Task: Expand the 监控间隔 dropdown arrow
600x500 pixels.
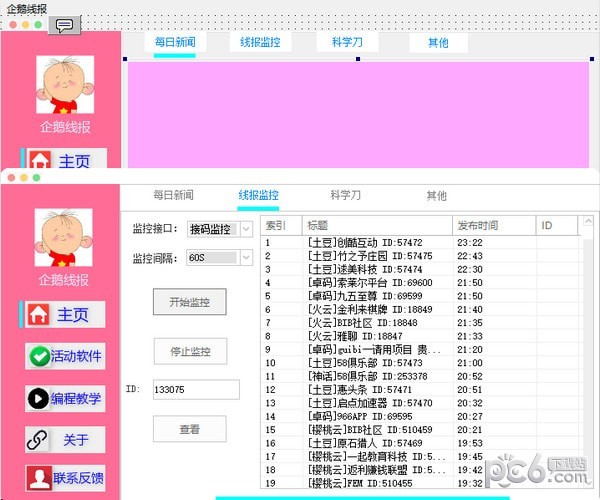Action: [x=246, y=257]
